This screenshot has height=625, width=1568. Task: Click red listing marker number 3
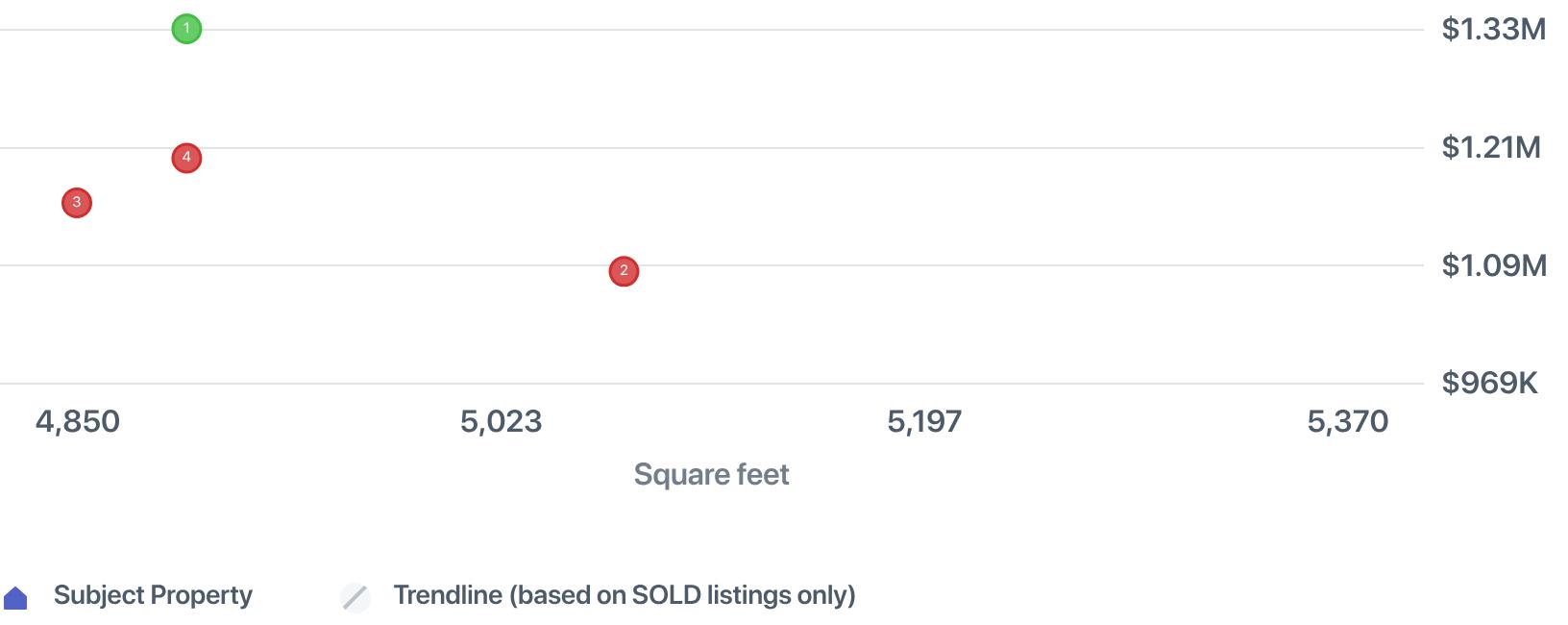click(77, 203)
